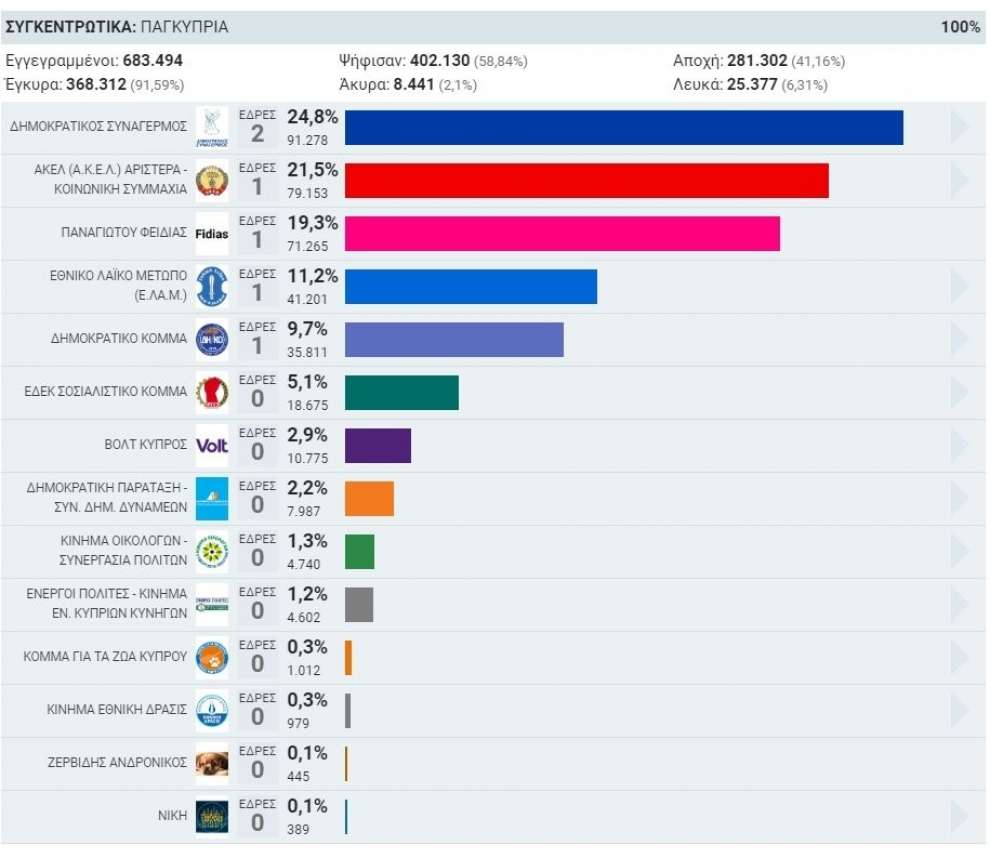
Task: Click the Democratic Rally party logo
Action: coord(212,128)
